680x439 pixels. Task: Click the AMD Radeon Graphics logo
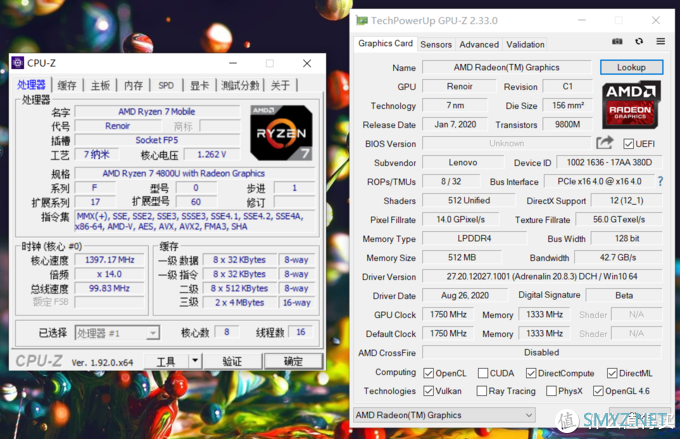coord(631,104)
